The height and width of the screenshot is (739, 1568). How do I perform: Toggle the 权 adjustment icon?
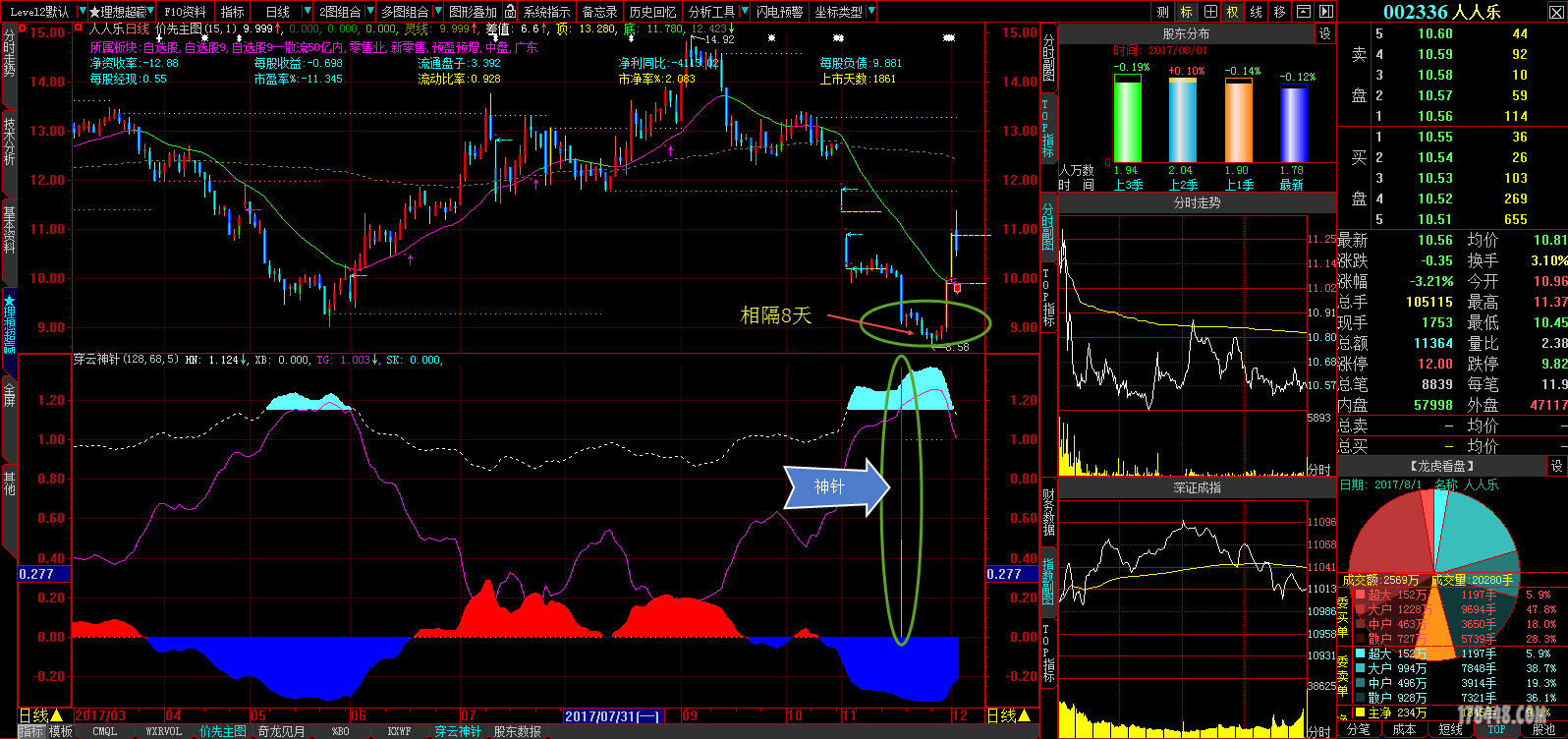(1232, 12)
